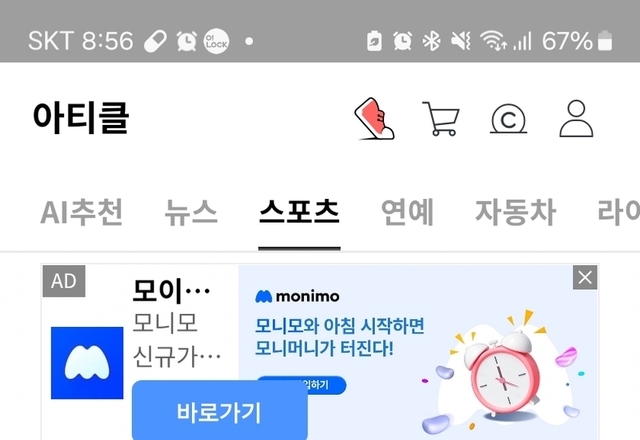Select the 스포츠 tab
Screen dimensions: 640x440
click(x=299, y=211)
